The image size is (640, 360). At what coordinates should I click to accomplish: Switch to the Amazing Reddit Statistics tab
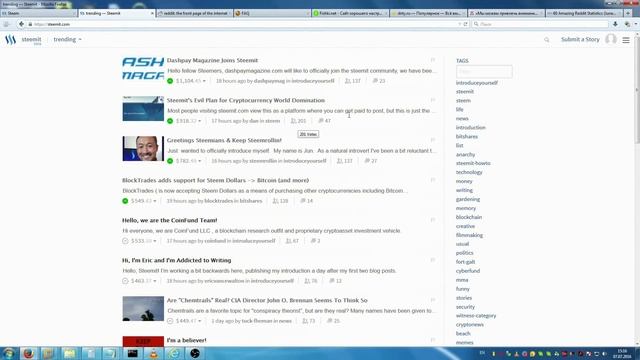click(583, 13)
